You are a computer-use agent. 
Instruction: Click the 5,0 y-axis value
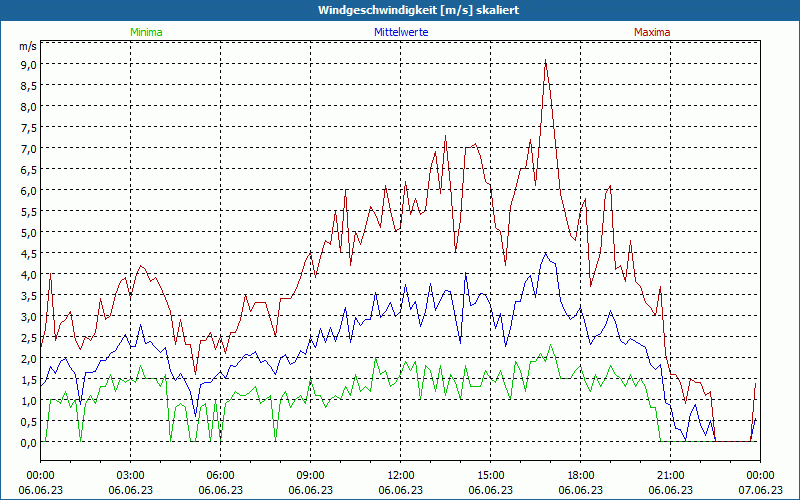pyautogui.click(x=28, y=233)
